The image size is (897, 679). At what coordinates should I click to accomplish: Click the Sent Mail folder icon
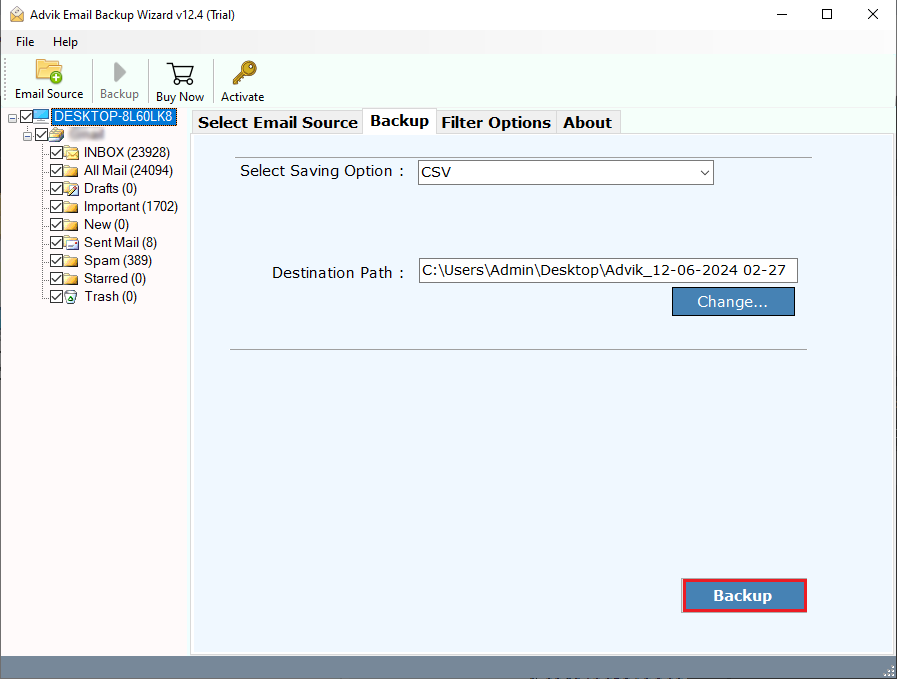pyautogui.click(x=72, y=243)
